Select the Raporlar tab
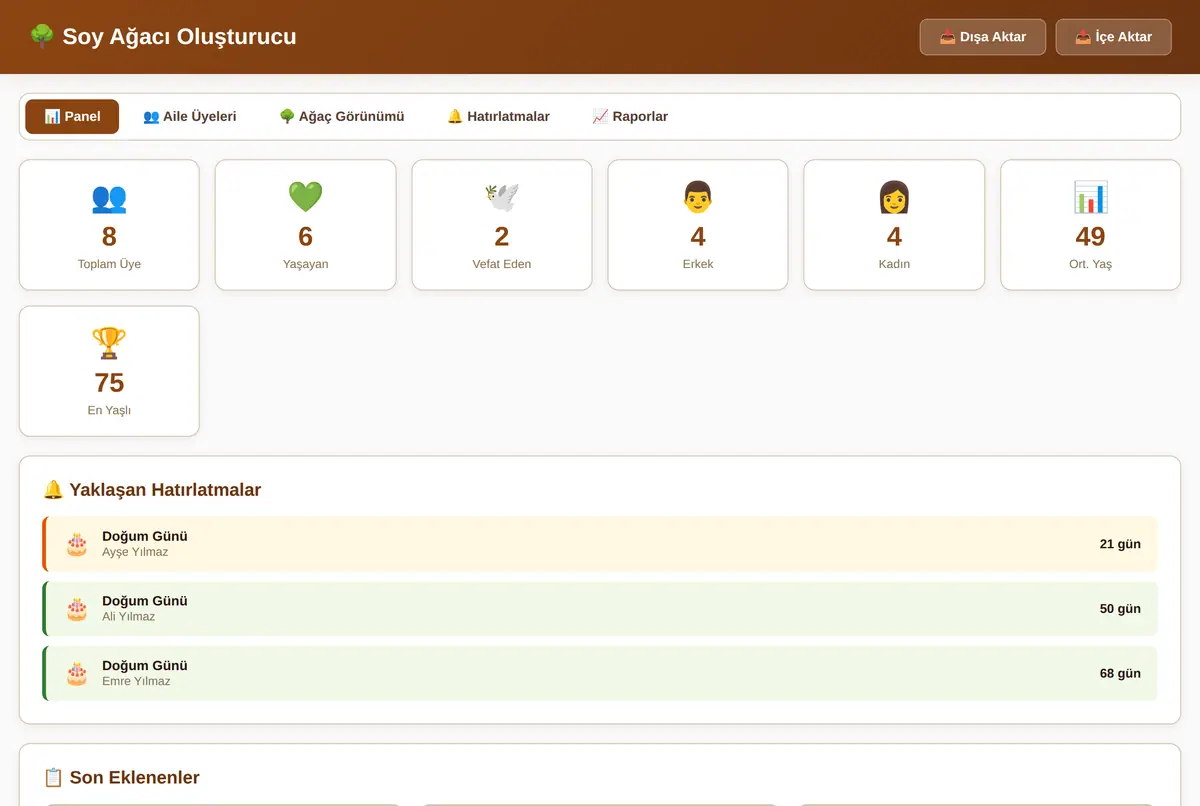Viewport: 1200px width, 806px height. point(630,117)
